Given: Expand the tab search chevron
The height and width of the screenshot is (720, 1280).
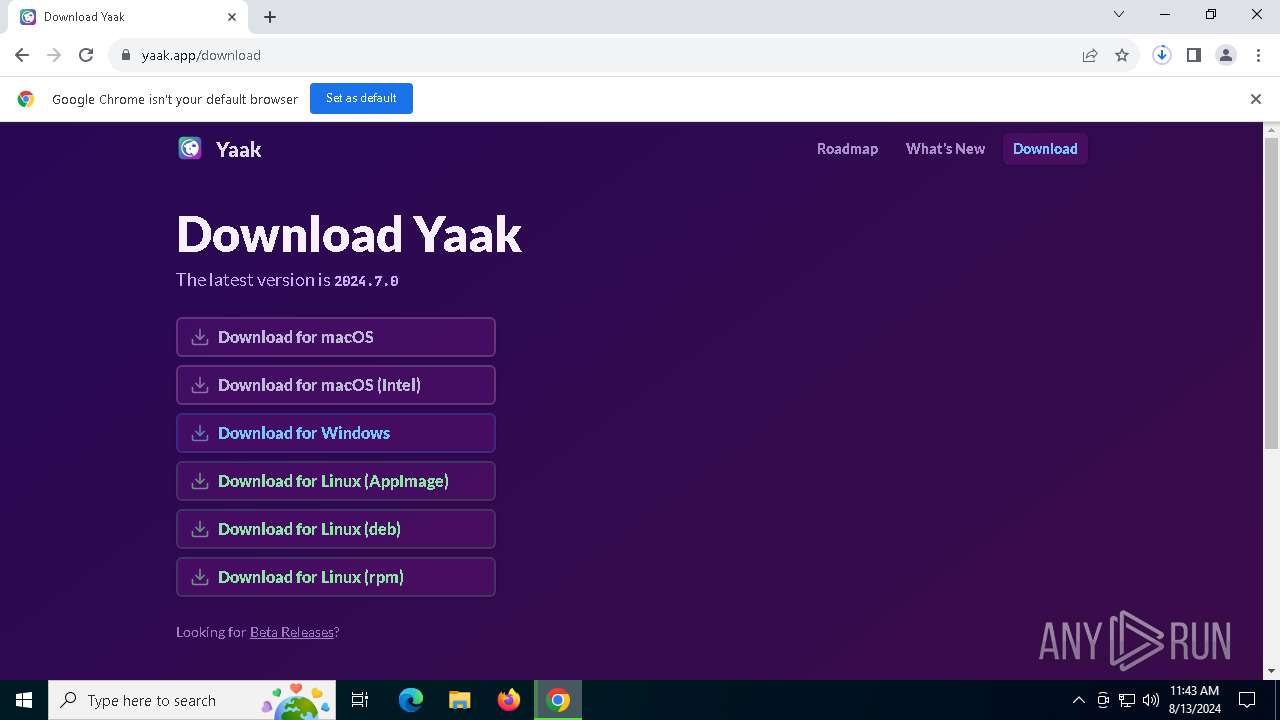Looking at the screenshot, I should [x=1119, y=15].
